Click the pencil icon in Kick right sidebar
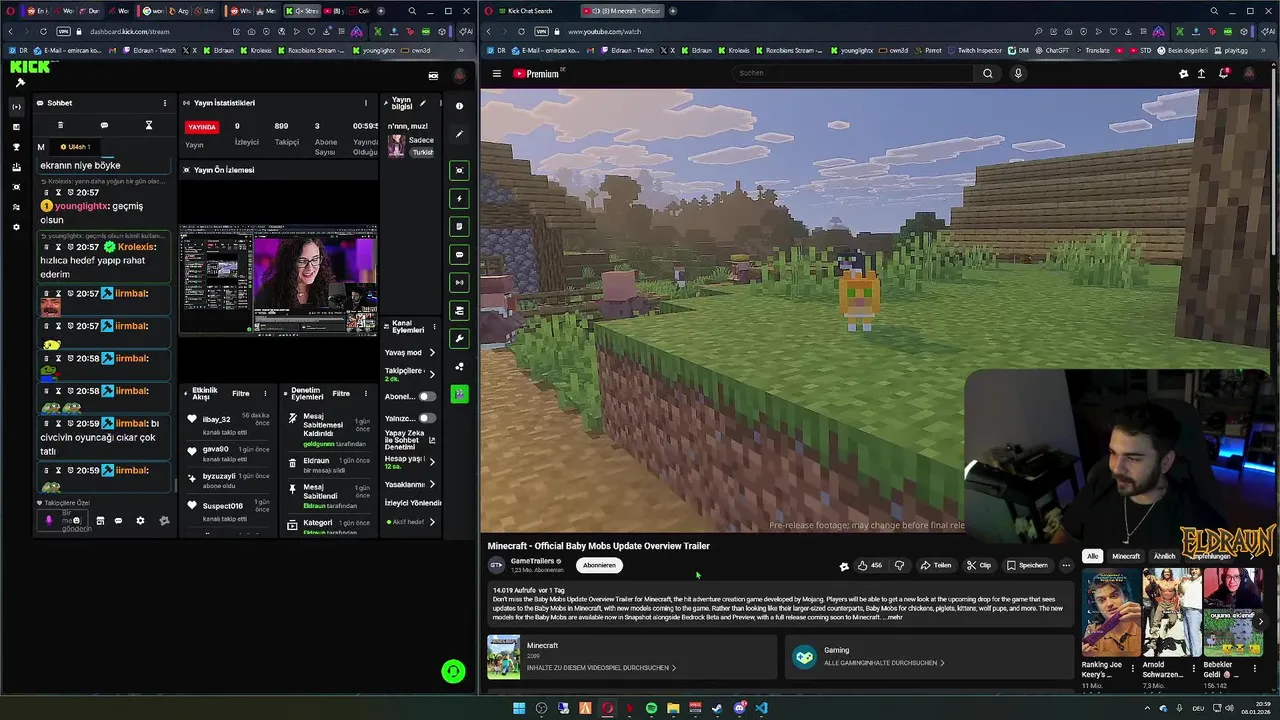Viewport: 1280px width, 720px height. click(459, 134)
